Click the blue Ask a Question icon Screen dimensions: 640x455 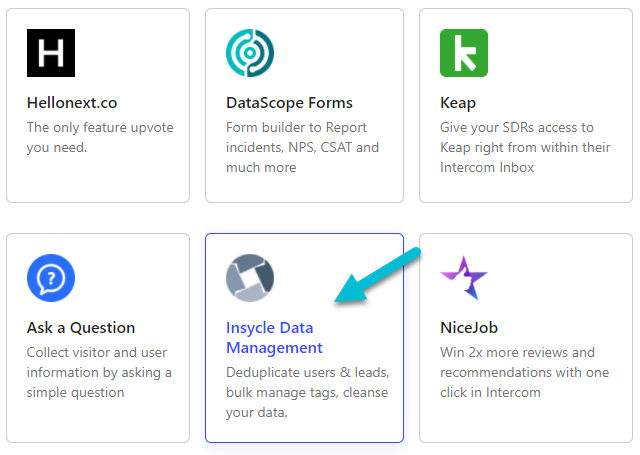tap(51, 277)
